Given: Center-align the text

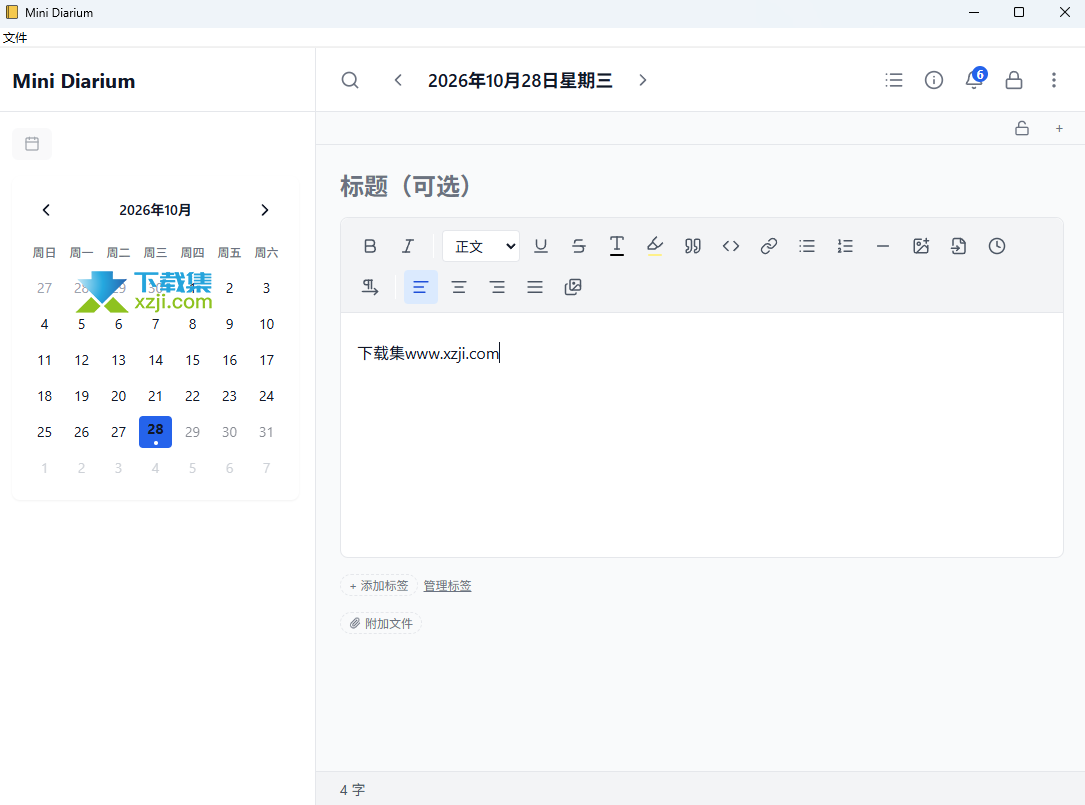Looking at the screenshot, I should pyautogui.click(x=459, y=287).
